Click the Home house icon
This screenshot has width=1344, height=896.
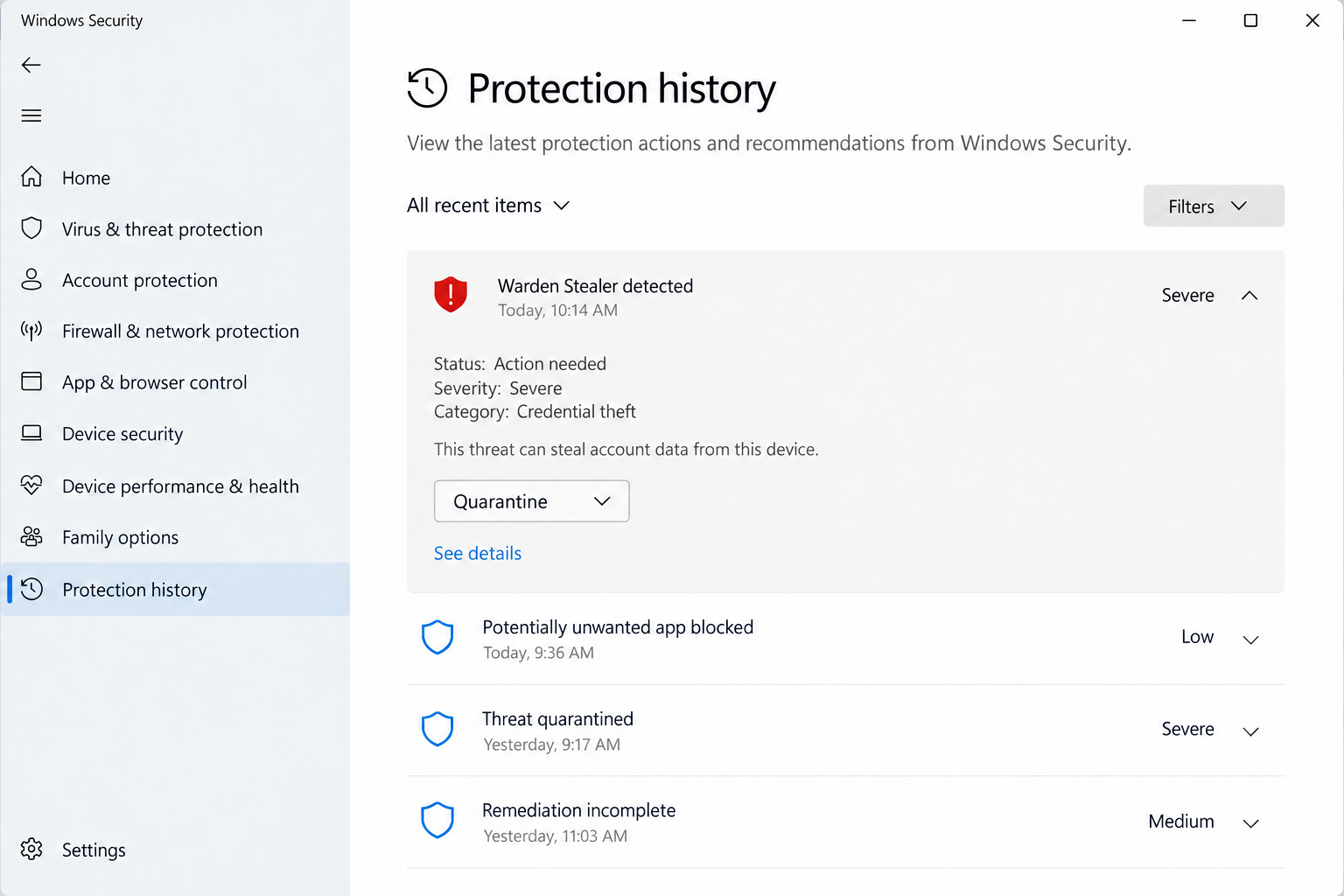(31, 178)
